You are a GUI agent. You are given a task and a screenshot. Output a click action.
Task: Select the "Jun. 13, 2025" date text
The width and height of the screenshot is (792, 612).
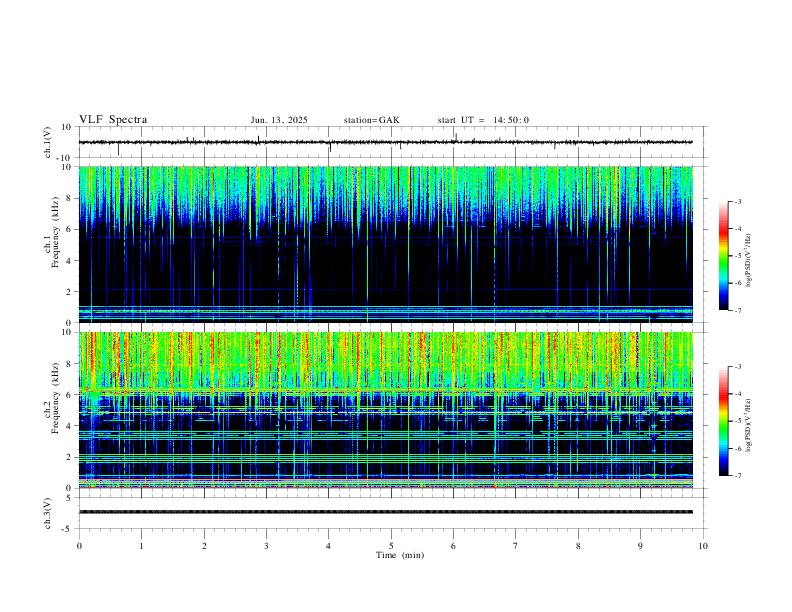[x=279, y=120]
